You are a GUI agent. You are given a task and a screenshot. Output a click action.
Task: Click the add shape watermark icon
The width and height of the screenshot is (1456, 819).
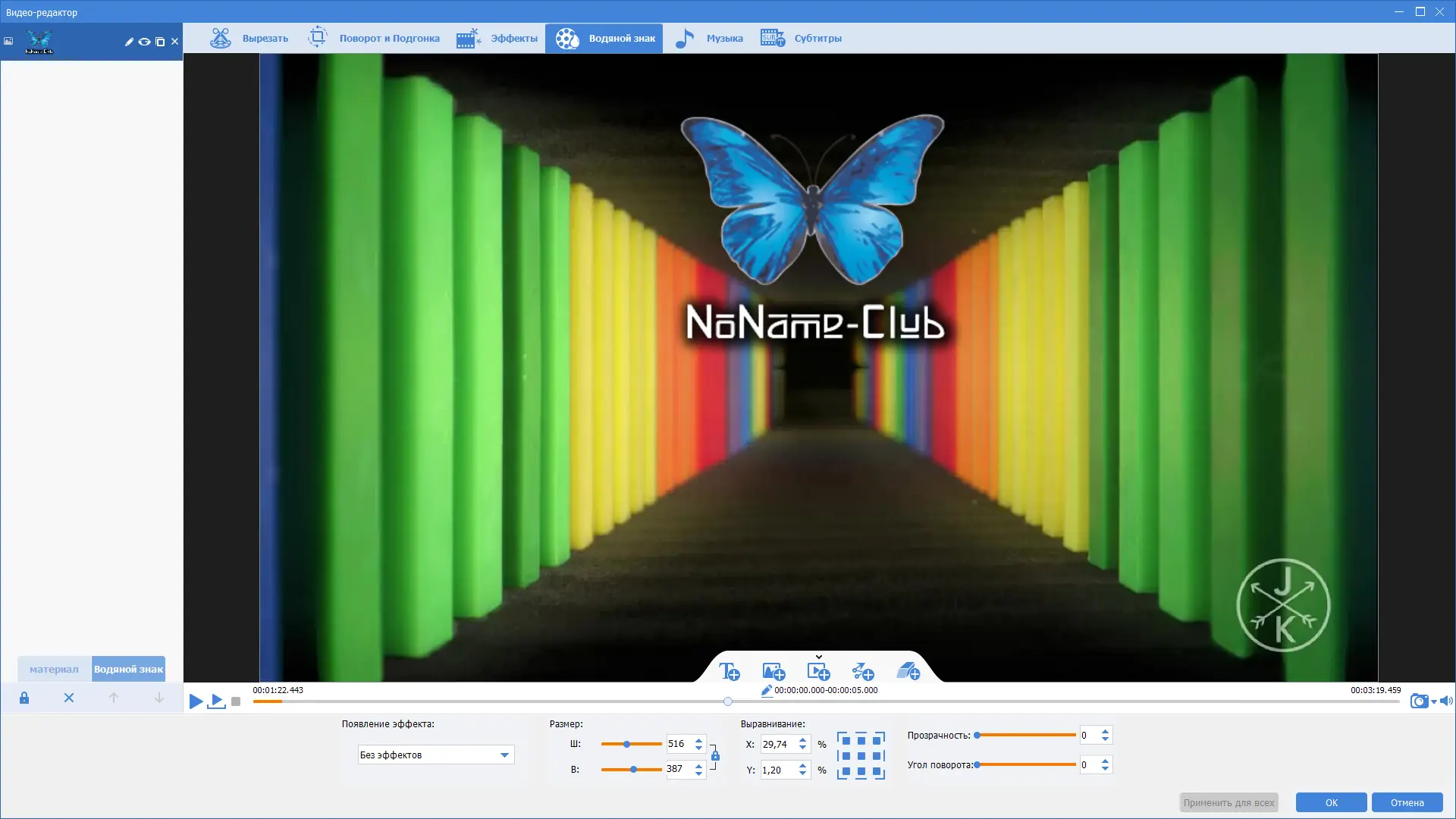863,671
